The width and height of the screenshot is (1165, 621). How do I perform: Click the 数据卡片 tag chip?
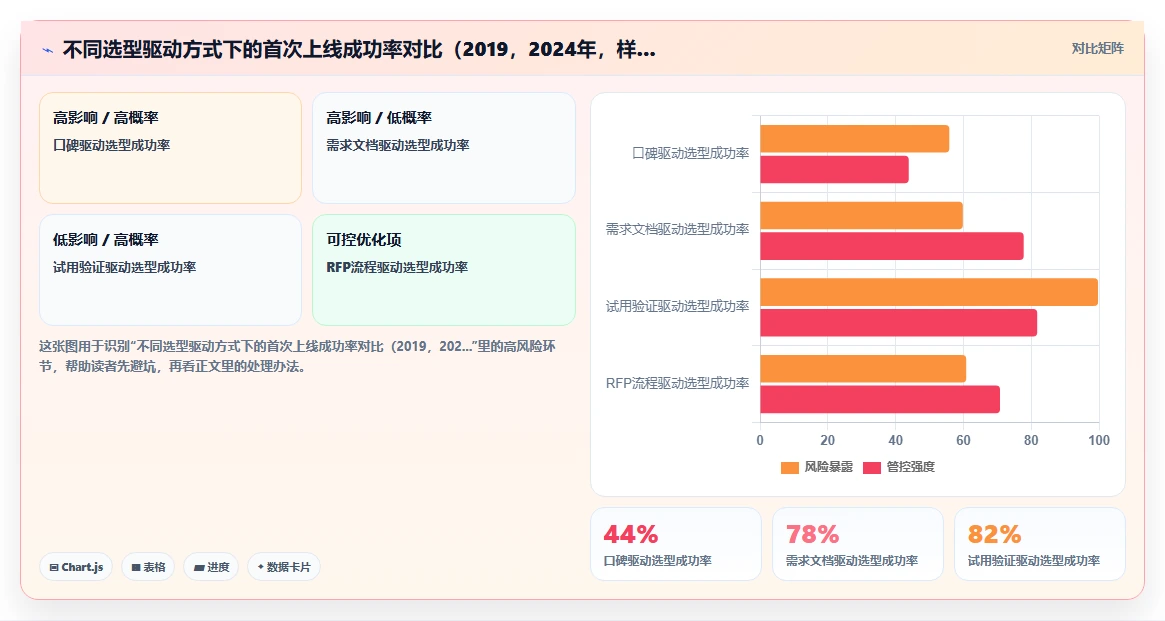pyautogui.click(x=284, y=567)
